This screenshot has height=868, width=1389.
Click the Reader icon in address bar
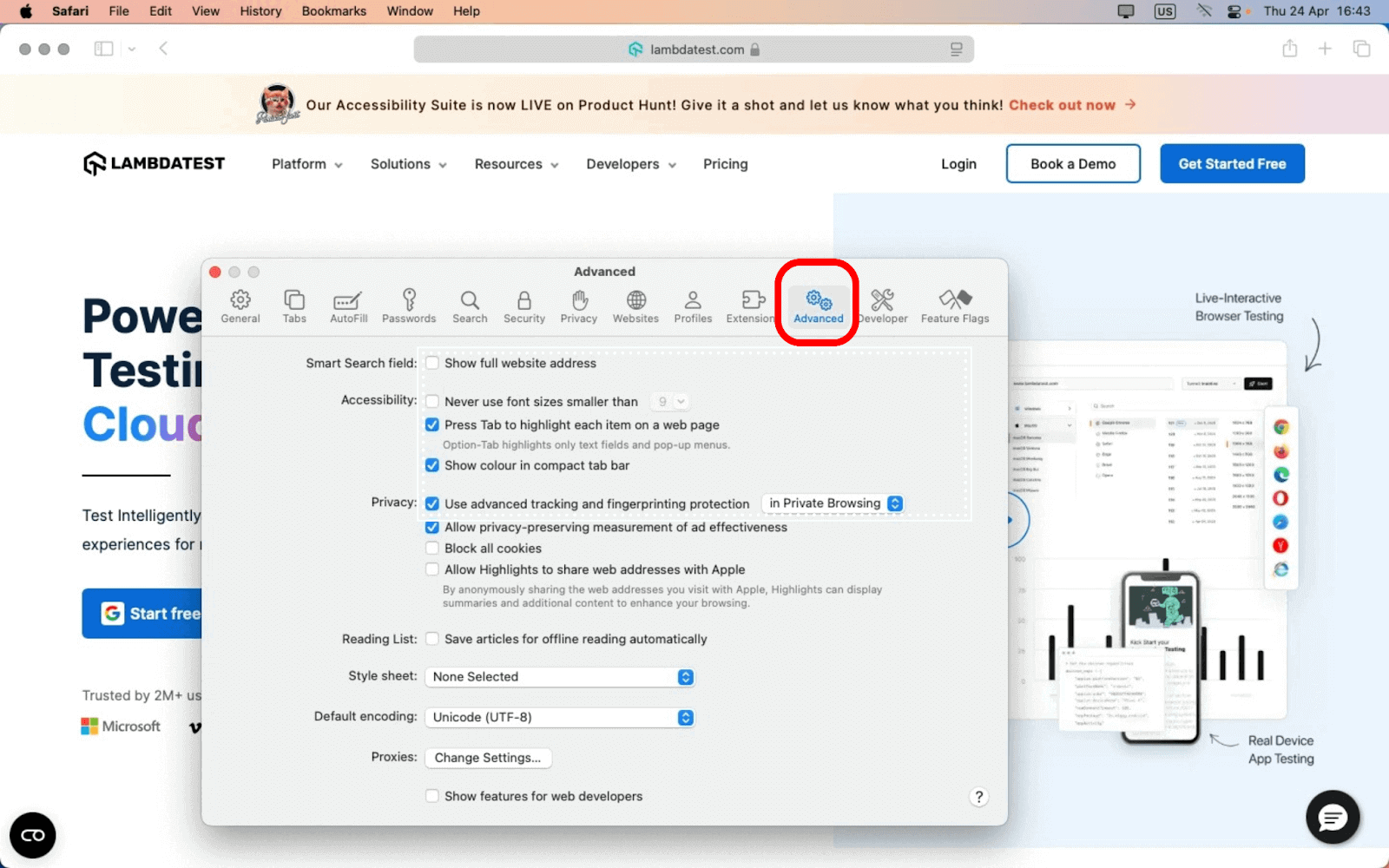956,49
